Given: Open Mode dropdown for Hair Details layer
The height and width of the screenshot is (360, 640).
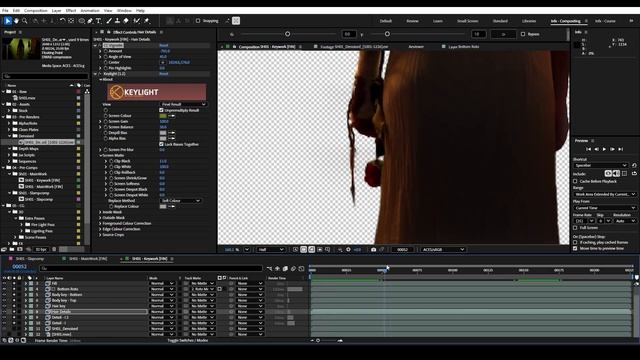Looking at the screenshot, I should pyautogui.click(x=162, y=312).
